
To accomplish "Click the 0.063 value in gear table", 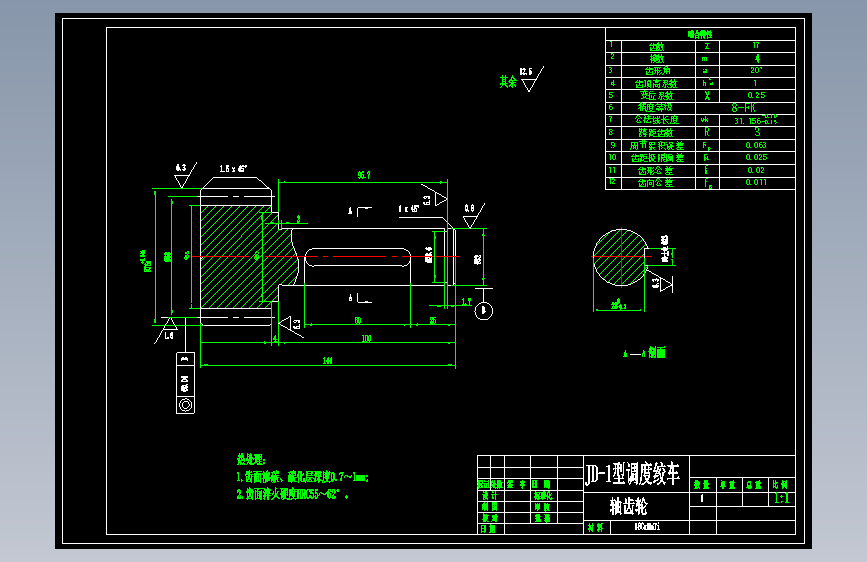I will click(x=756, y=145).
